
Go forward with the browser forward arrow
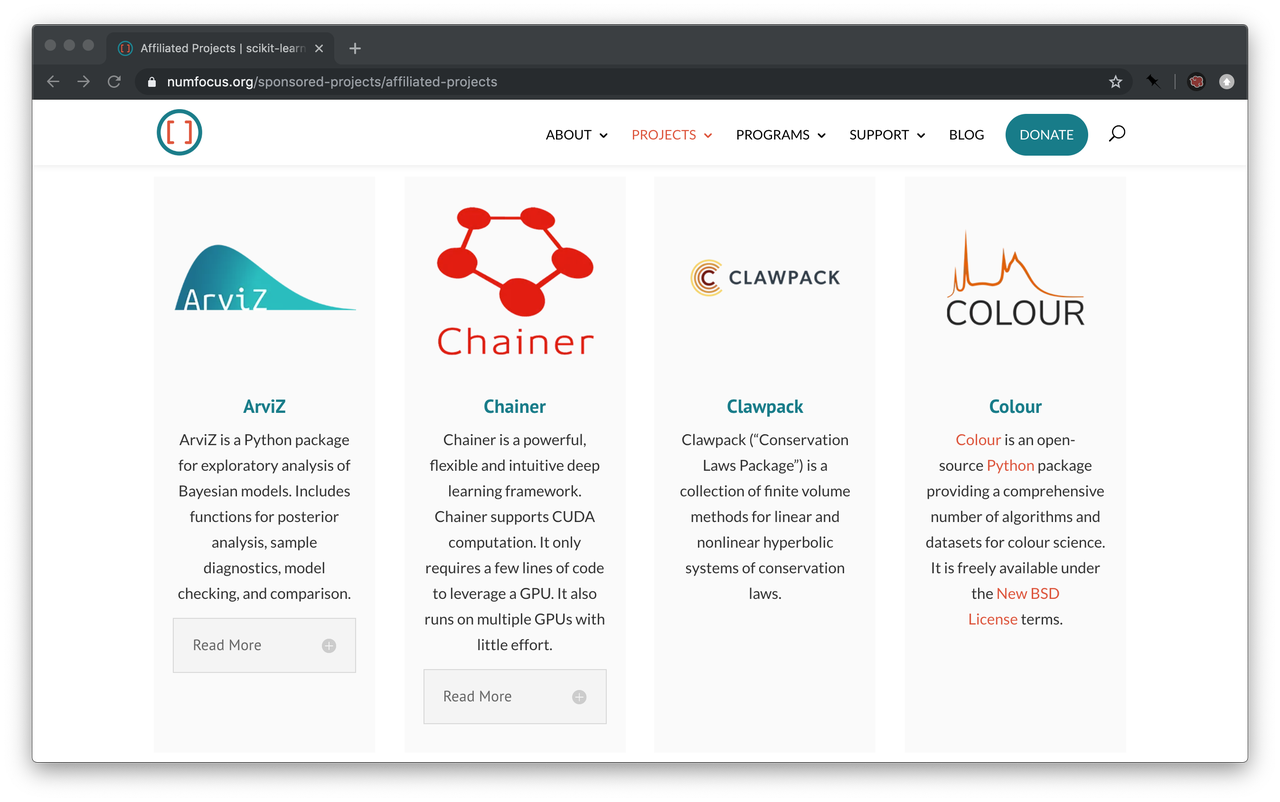tap(83, 82)
